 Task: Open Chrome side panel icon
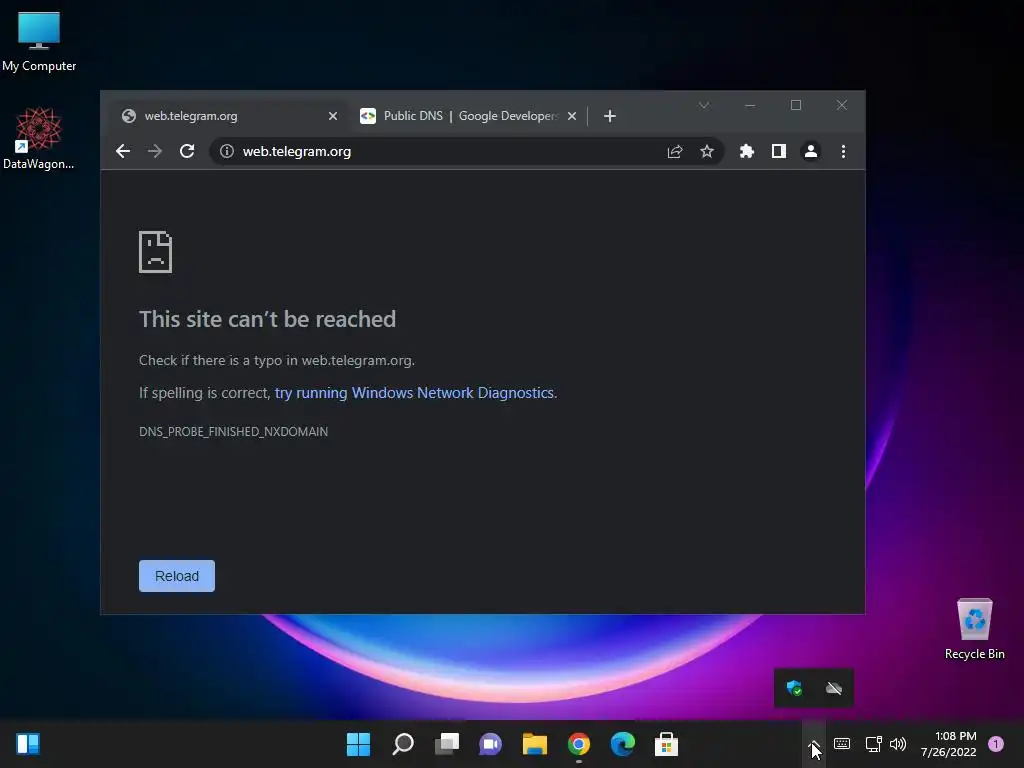(x=778, y=152)
